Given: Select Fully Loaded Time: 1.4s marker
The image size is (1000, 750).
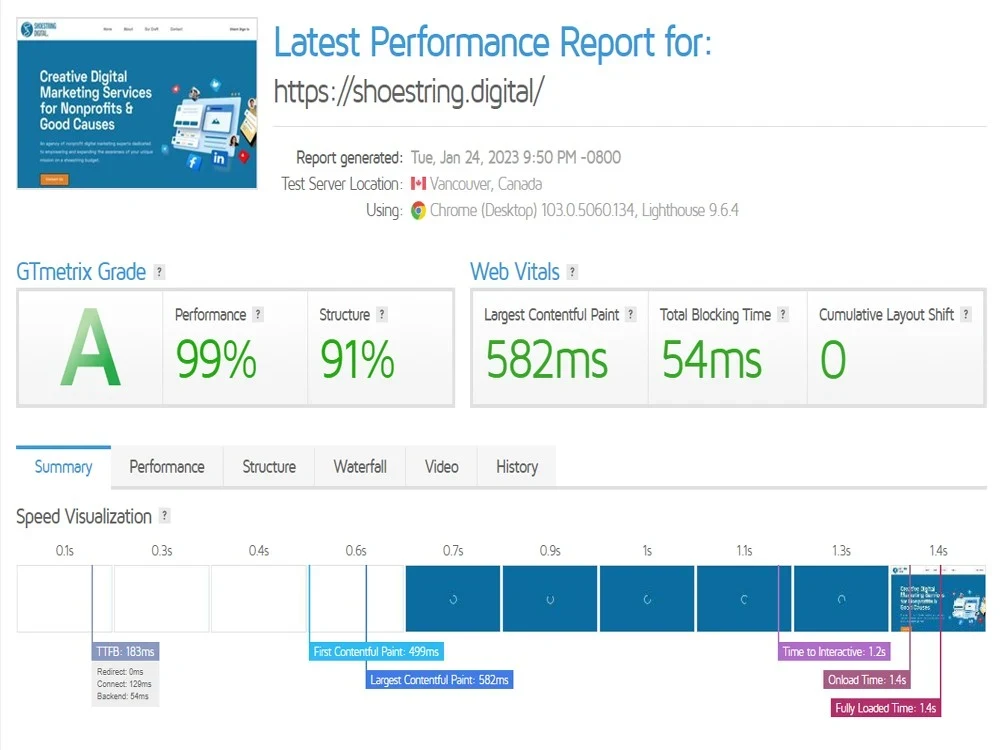Looking at the screenshot, I should [x=886, y=708].
